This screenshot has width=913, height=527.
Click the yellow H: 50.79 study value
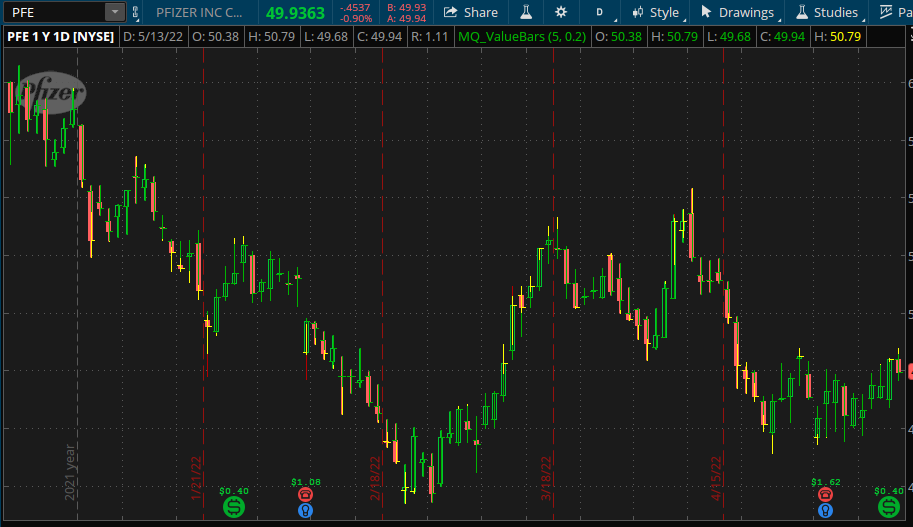click(x=837, y=37)
